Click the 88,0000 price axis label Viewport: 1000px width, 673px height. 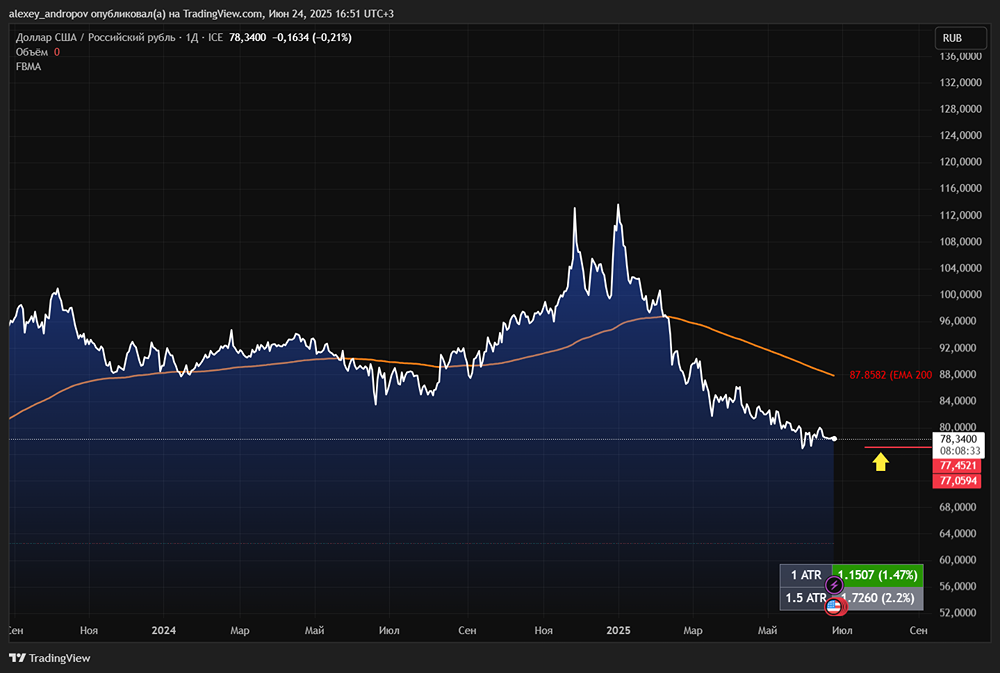[x=958, y=374]
